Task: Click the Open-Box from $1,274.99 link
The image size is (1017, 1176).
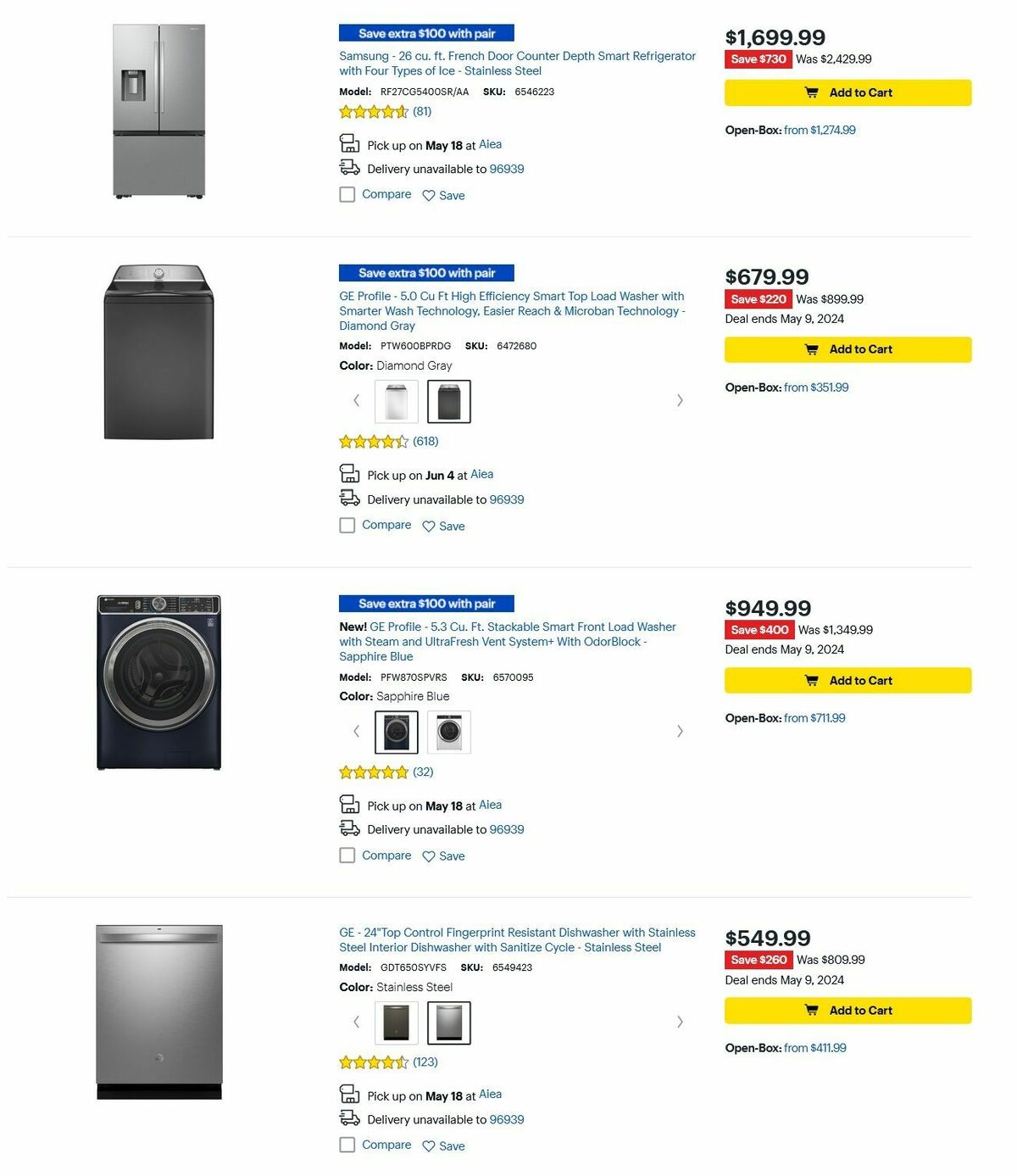Action: click(820, 130)
